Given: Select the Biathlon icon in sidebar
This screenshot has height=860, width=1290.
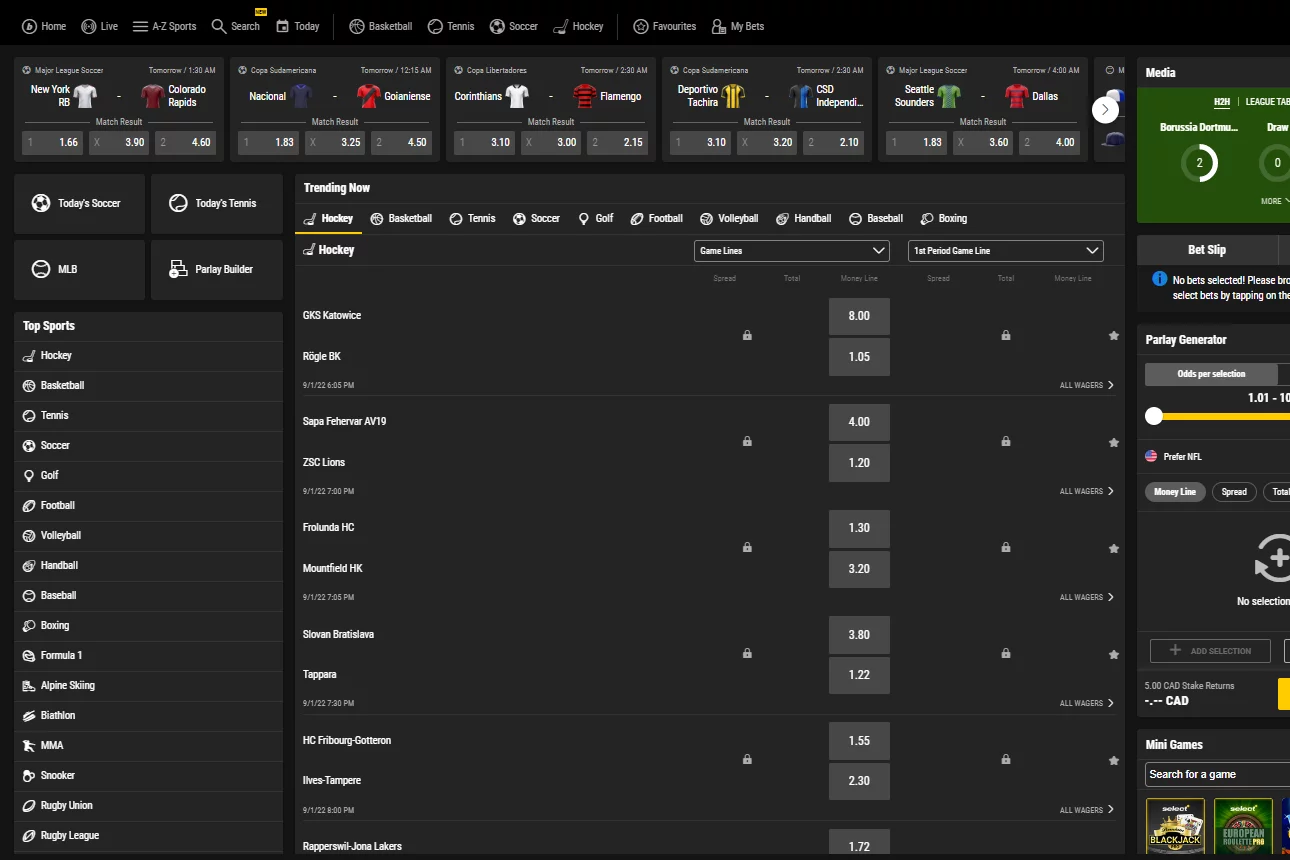Looking at the screenshot, I should point(29,716).
